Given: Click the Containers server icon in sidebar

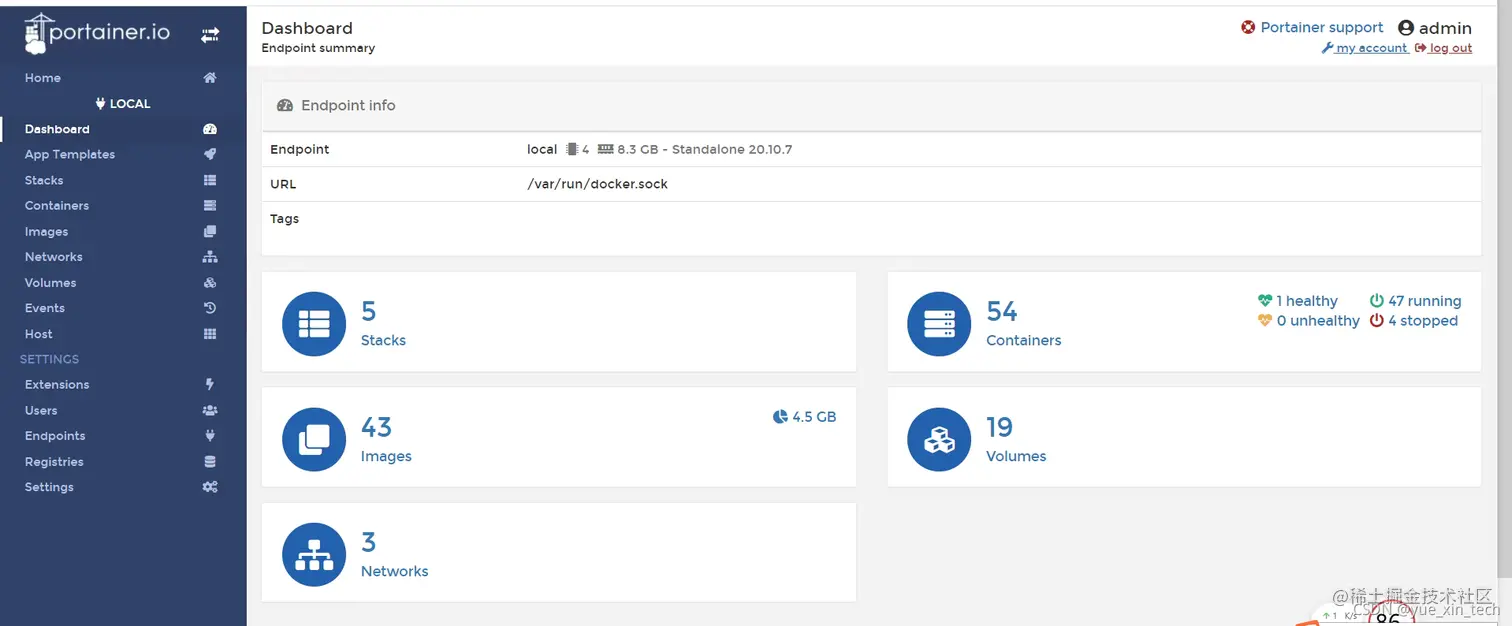Looking at the screenshot, I should point(210,206).
